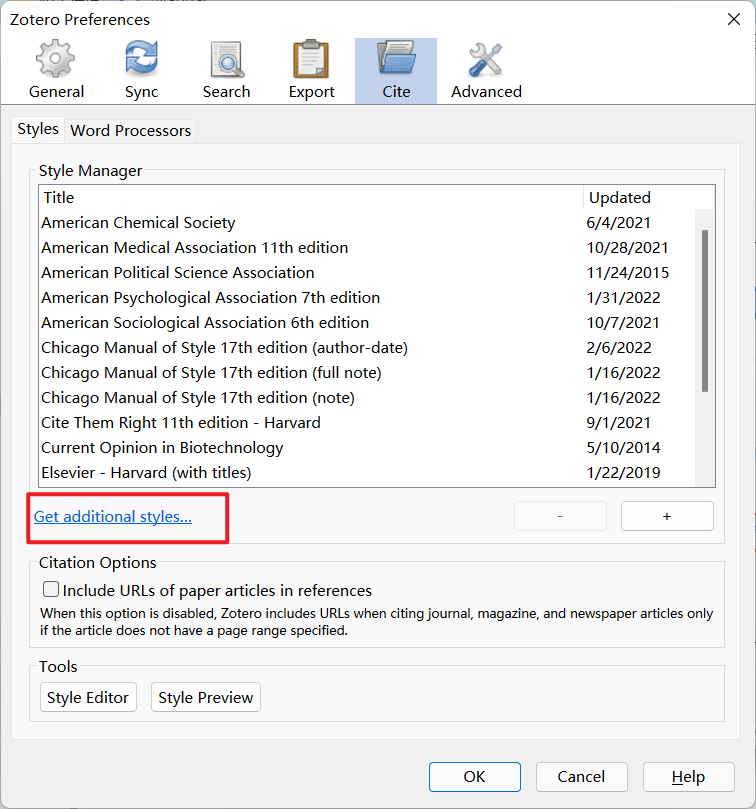This screenshot has height=809, width=756.
Task: Select Elsevier - Harvard (with titles) style
Action: pos(367,473)
